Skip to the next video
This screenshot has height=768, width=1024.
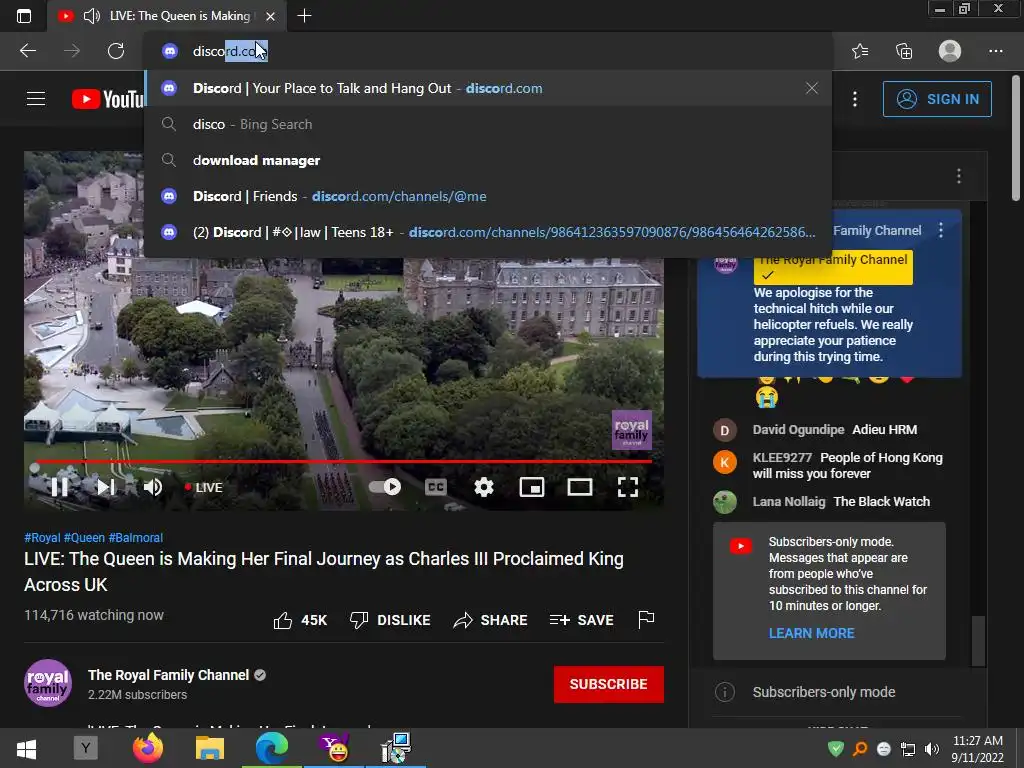tap(106, 487)
